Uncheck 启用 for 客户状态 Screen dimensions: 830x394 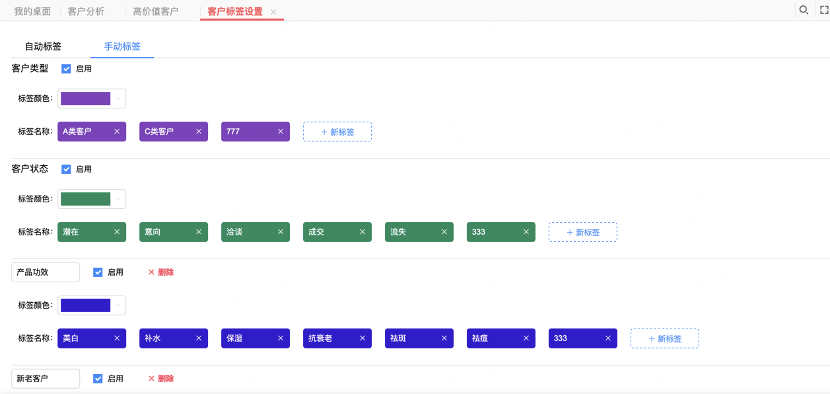[x=66, y=169]
